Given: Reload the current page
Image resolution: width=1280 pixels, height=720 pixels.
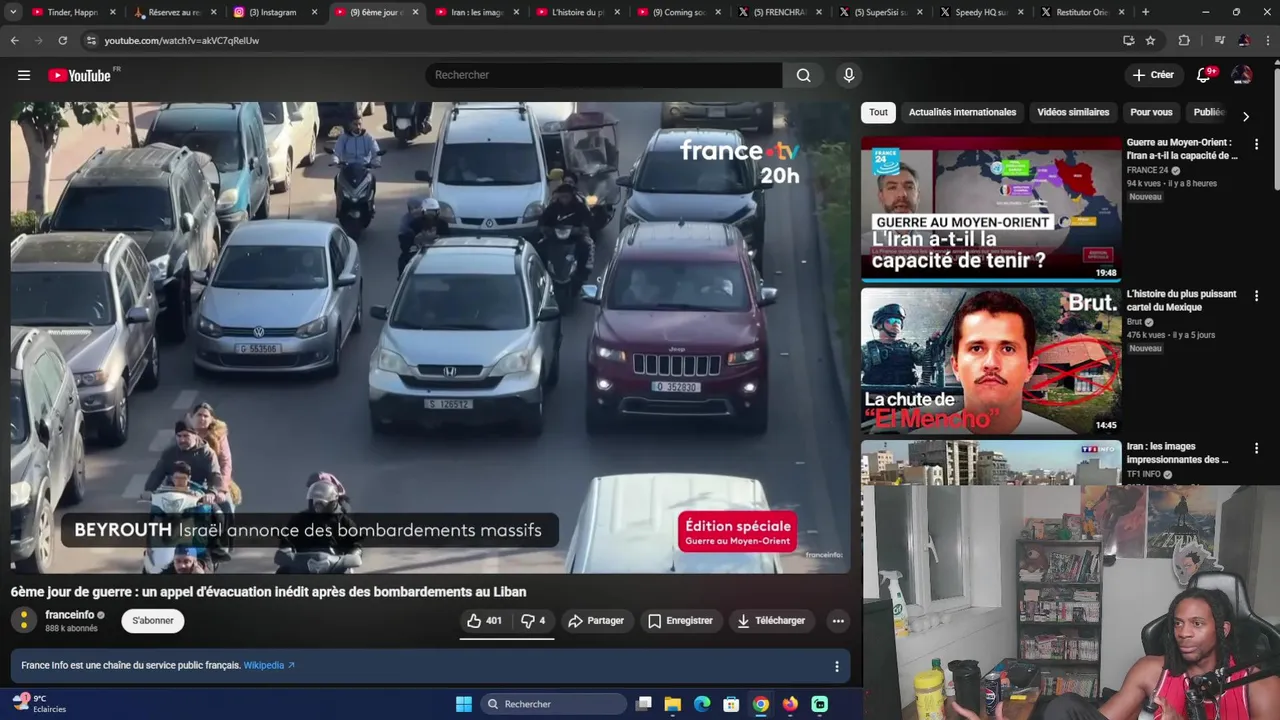Looking at the screenshot, I should pos(62,40).
